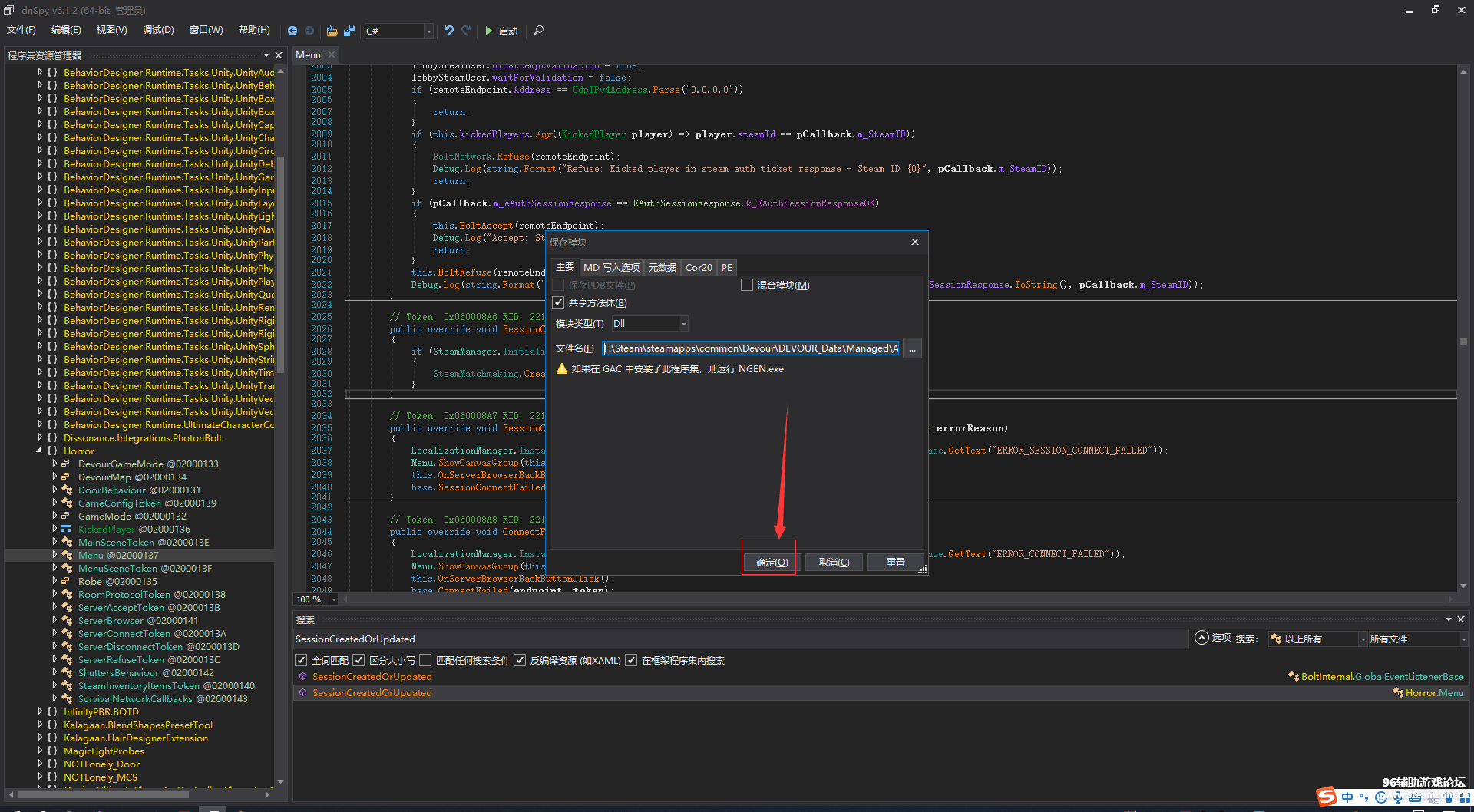
Task: Click the undo arrow icon
Action: click(449, 31)
